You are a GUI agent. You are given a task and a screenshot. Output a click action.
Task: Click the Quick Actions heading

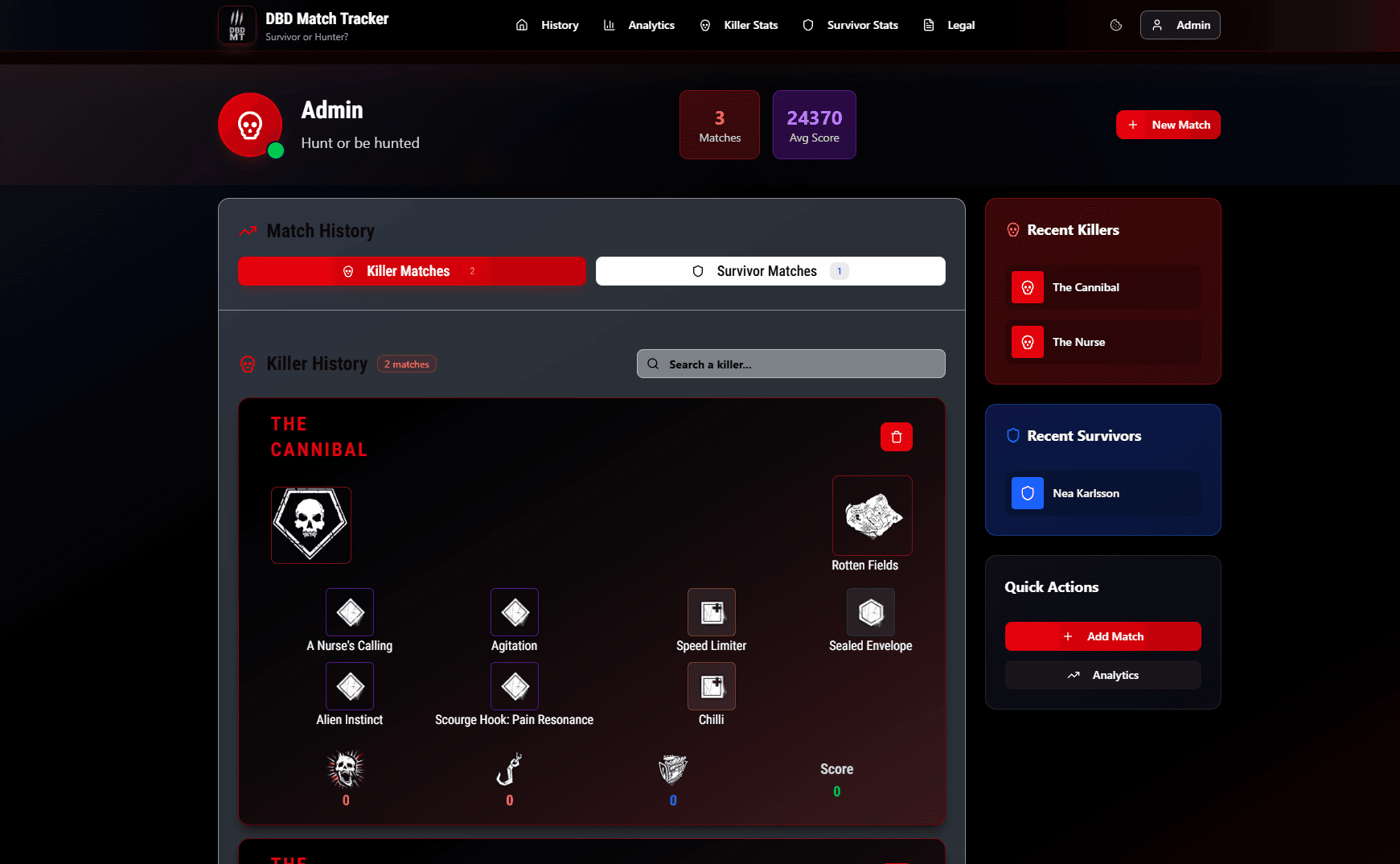(1052, 587)
